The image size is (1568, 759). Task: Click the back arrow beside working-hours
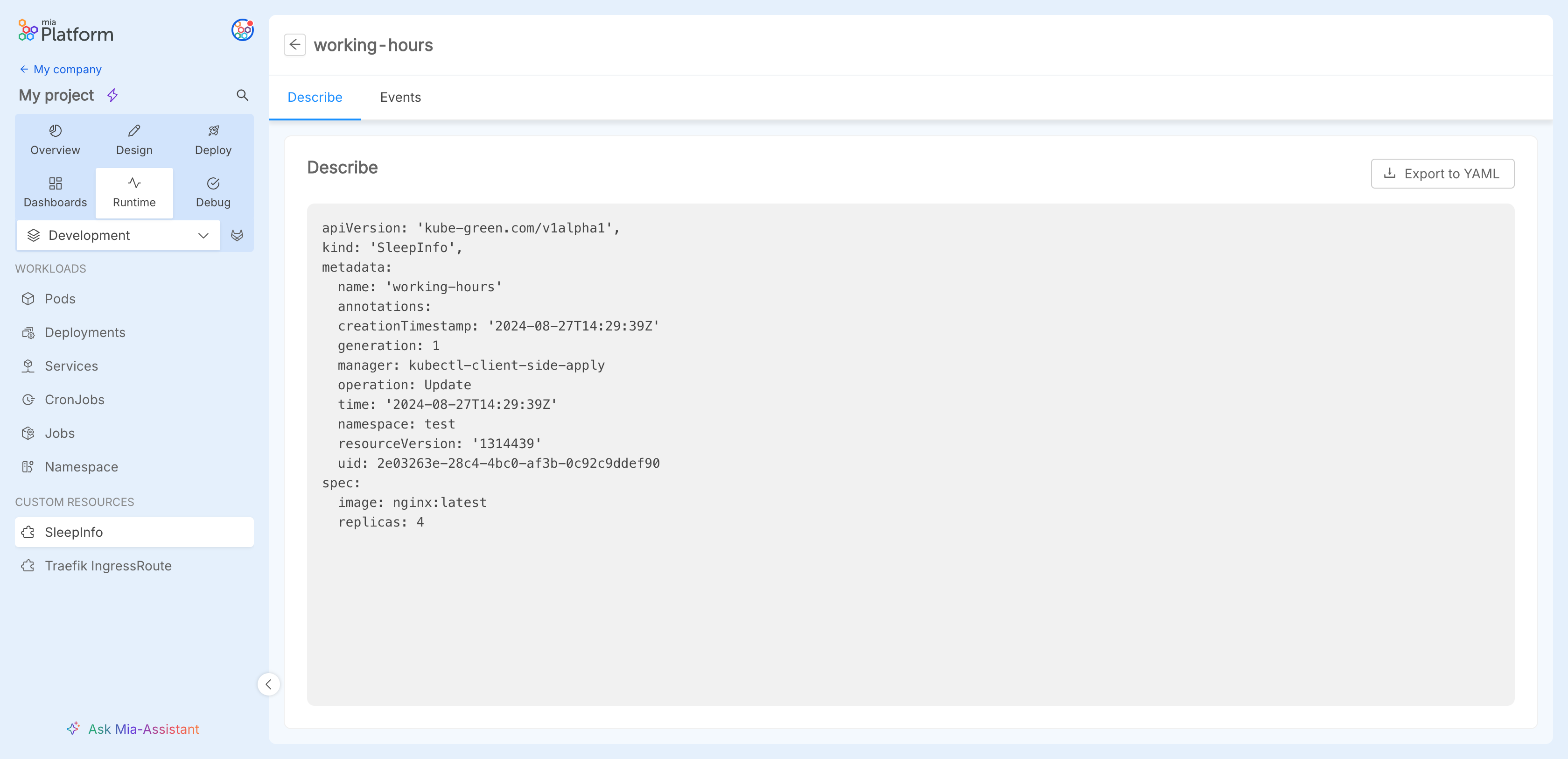pyautogui.click(x=294, y=44)
